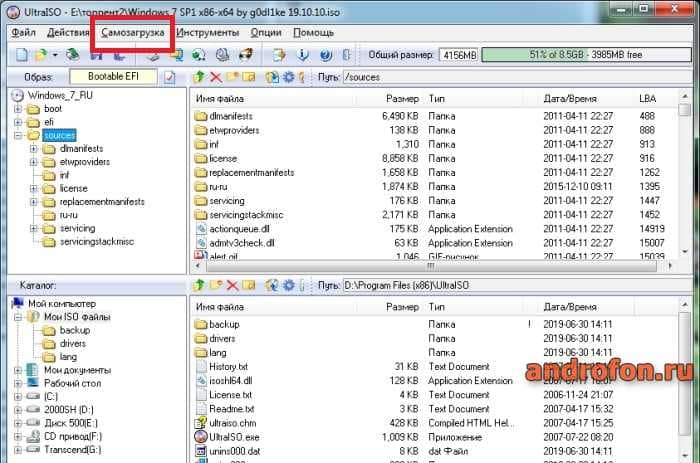Screen dimensions: 700x463
Task: Expand the servicing tree node
Action: tap(34, 229)
